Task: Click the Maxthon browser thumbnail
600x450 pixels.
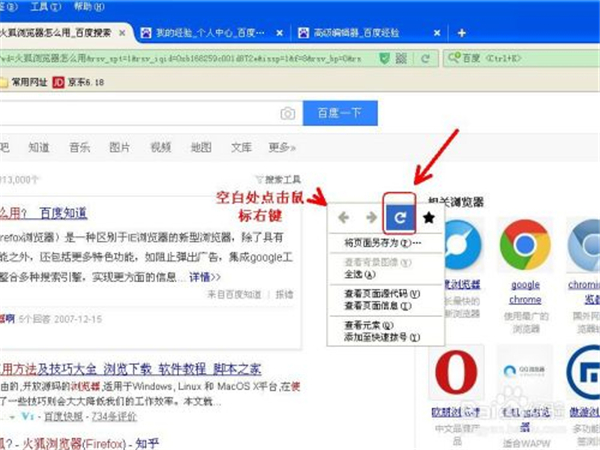Action: point(584,372)
